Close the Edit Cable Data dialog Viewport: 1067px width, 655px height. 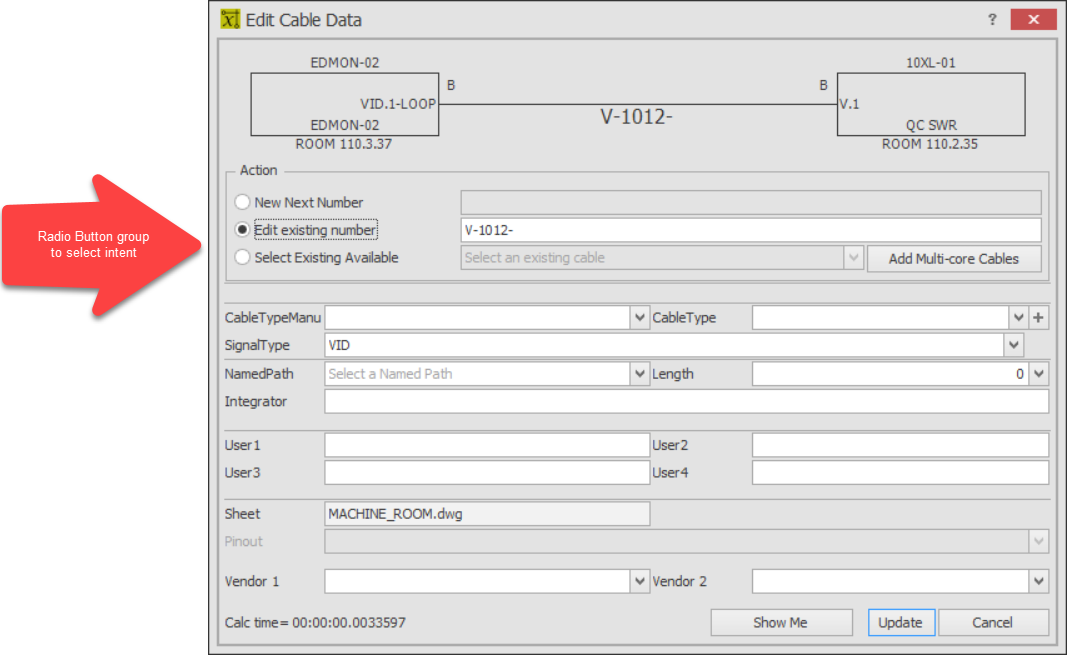pyautogui.click(x=1033, y=19)
